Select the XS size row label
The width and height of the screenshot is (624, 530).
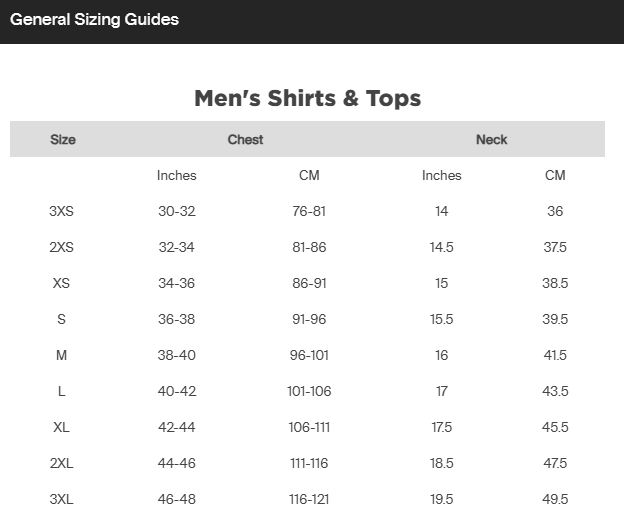pyautogui.click(x=61, y=283)
